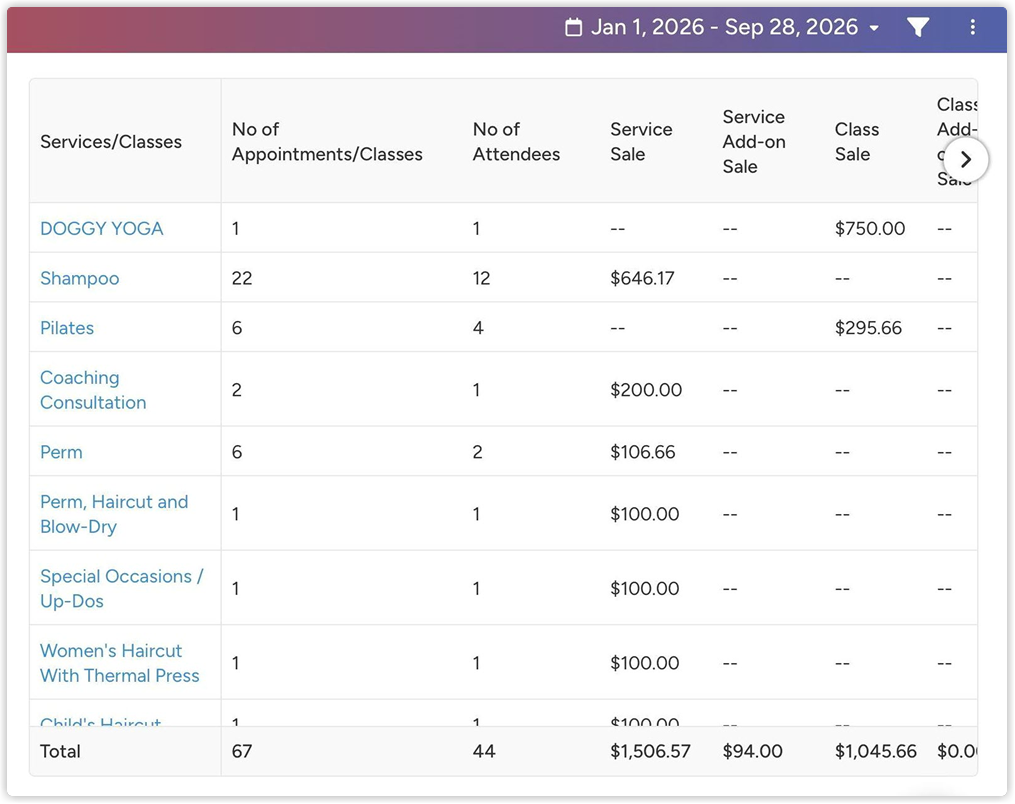Click the Services/Classes column header
Image resolution: width=1015 pixels, height=804 pixels.
(x=111, y=142)
